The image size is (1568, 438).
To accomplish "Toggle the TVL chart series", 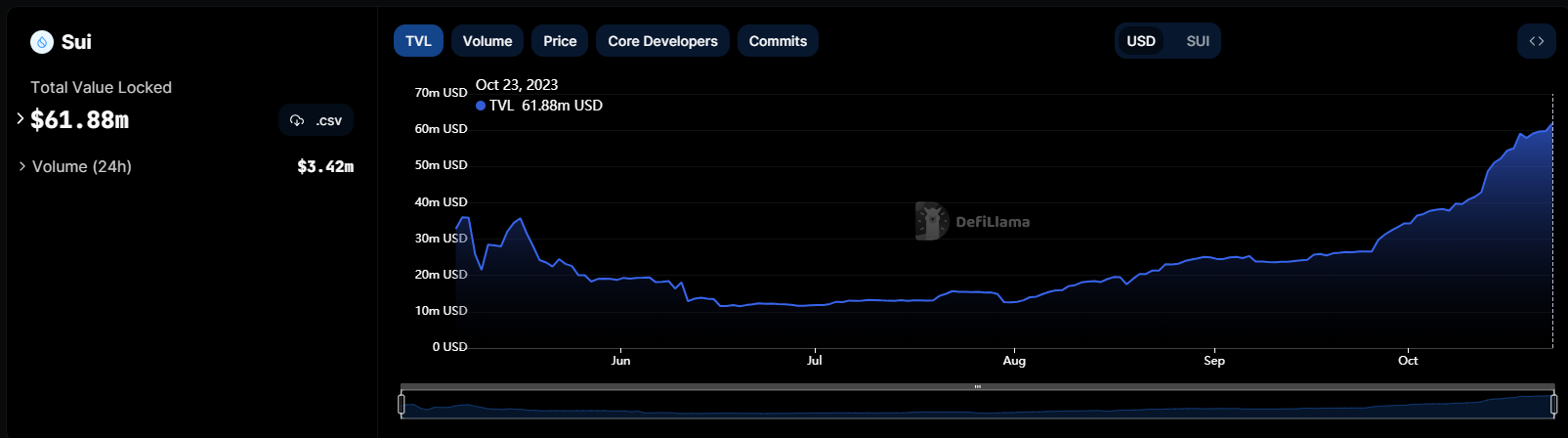I will pos(418,41).
